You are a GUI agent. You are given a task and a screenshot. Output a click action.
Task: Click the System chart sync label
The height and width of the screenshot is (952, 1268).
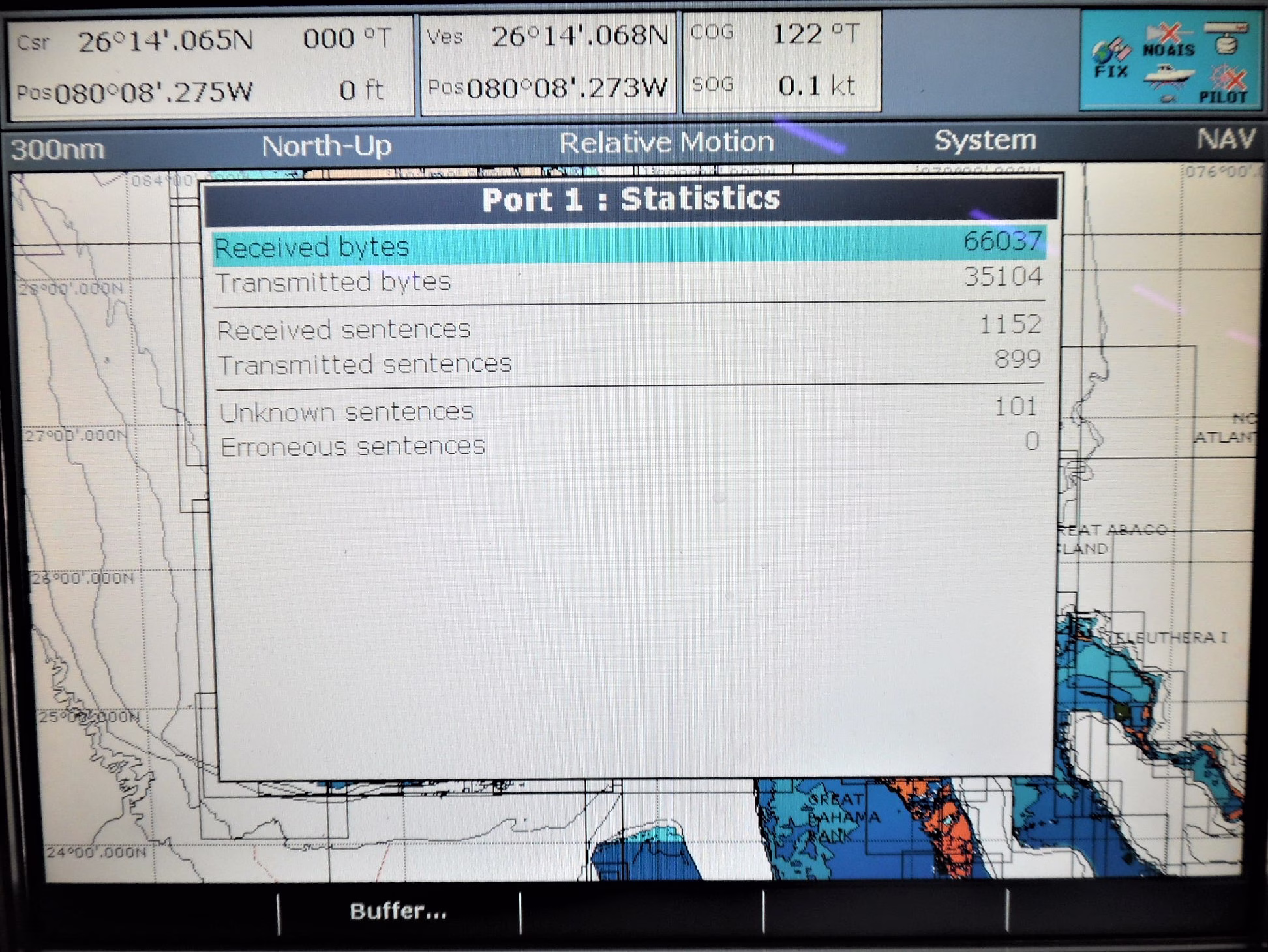985,140
